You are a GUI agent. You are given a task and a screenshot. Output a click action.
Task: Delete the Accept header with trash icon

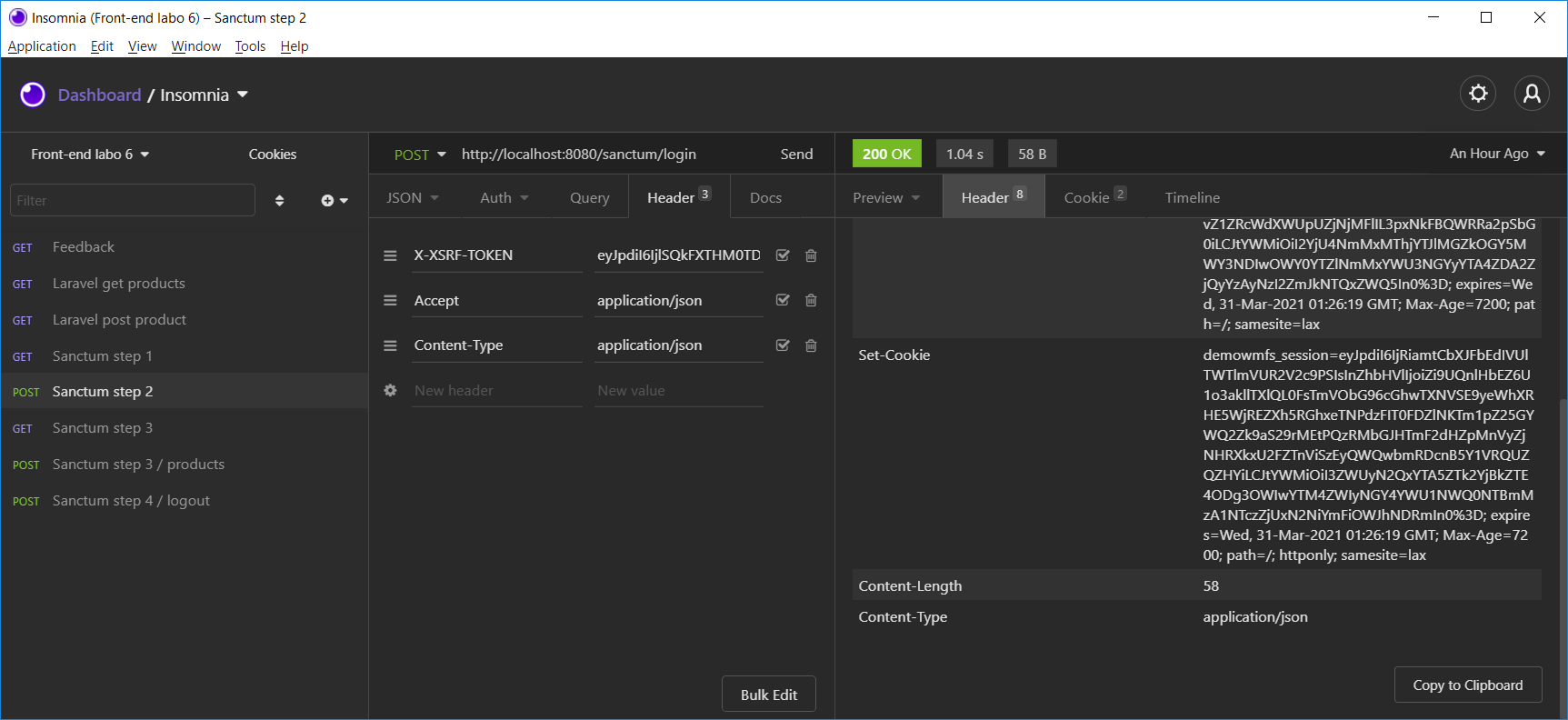[811, 300]
